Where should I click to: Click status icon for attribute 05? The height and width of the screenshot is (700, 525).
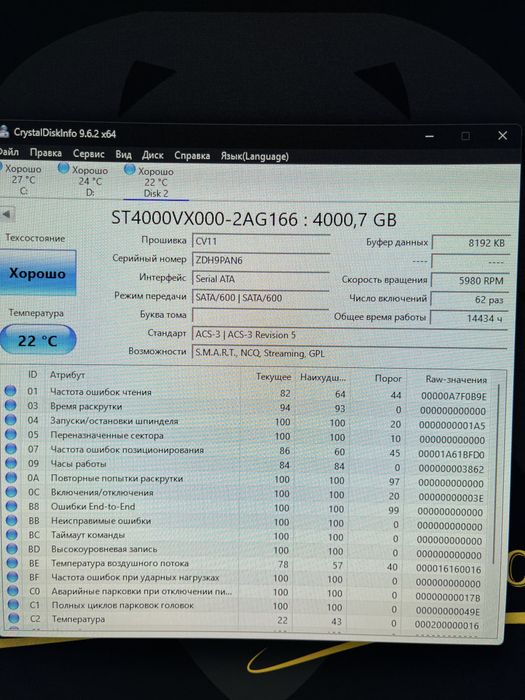[x=11, y=434]
